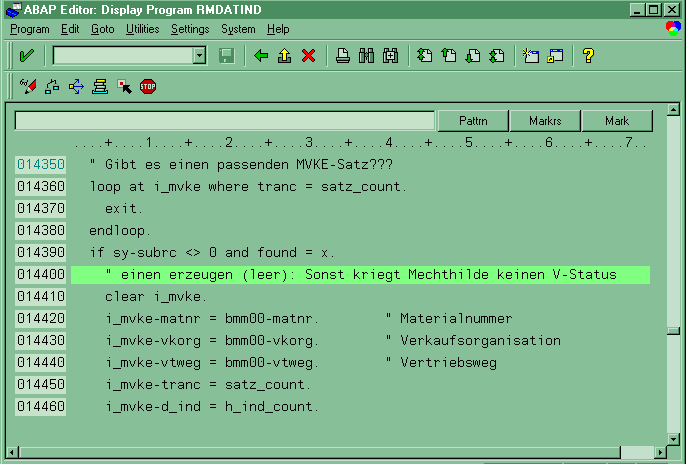Click the yellow Exit up-arrow icon

point(285,56)
